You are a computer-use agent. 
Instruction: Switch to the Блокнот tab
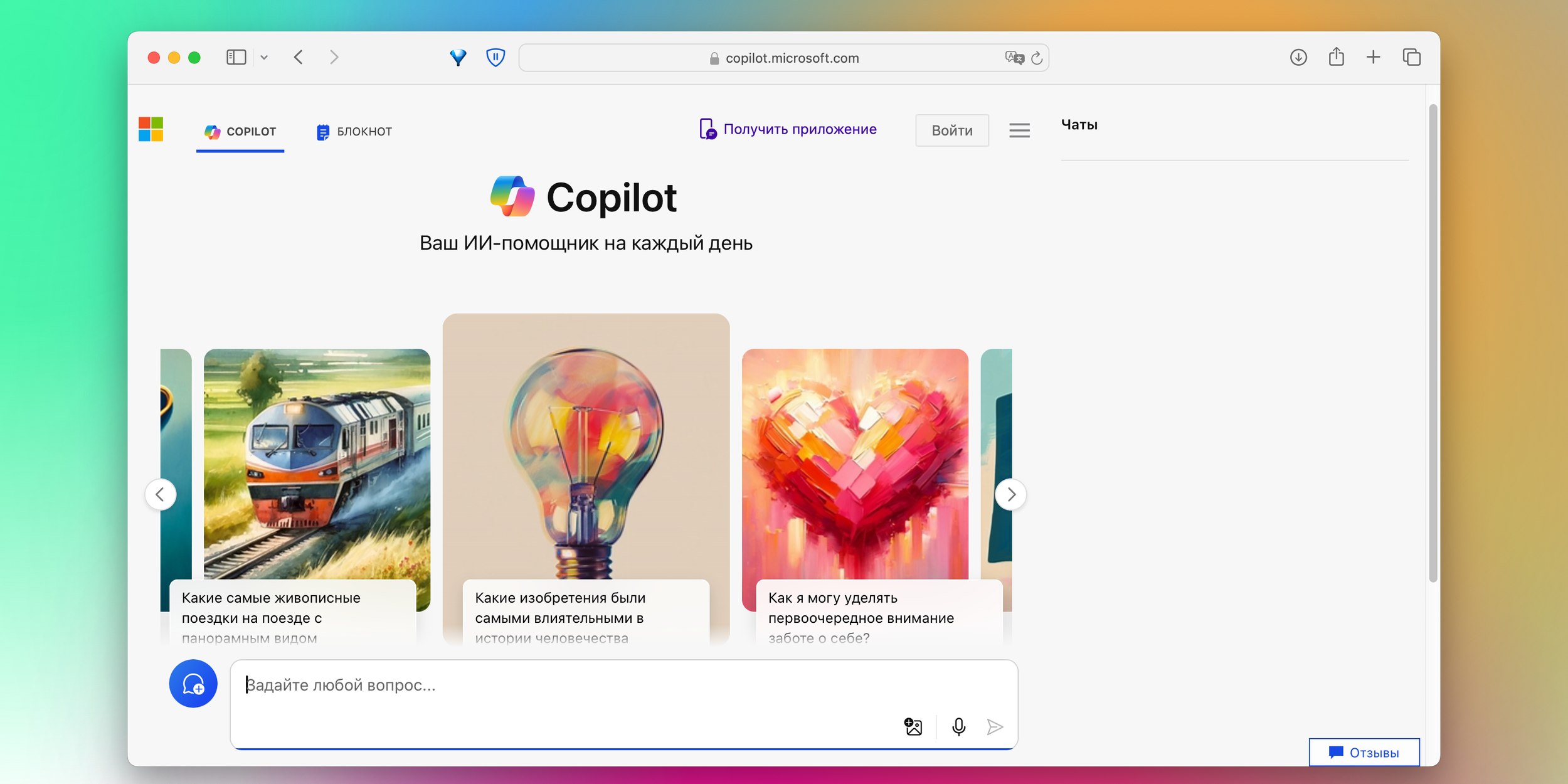354,132
